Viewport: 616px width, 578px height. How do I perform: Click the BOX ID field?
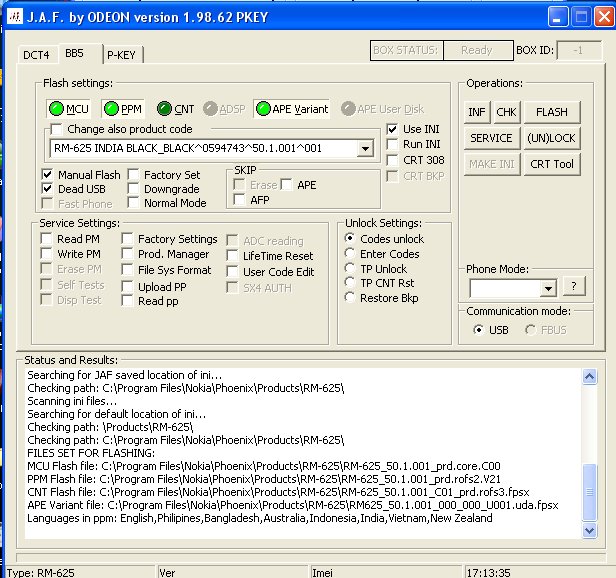point(579,50)
